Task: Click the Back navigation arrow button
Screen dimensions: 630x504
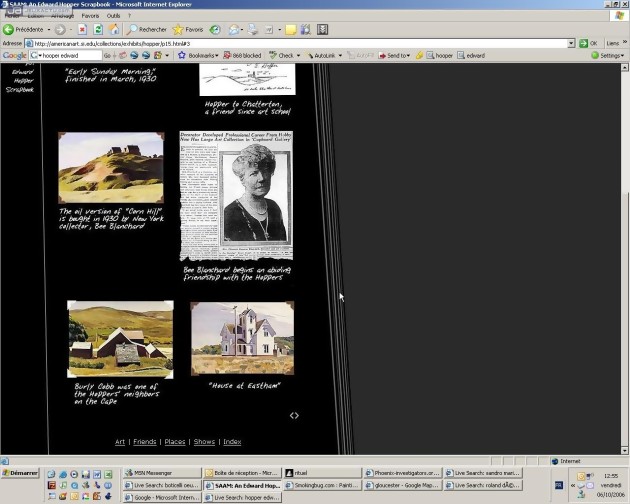Action: [10, 30]
